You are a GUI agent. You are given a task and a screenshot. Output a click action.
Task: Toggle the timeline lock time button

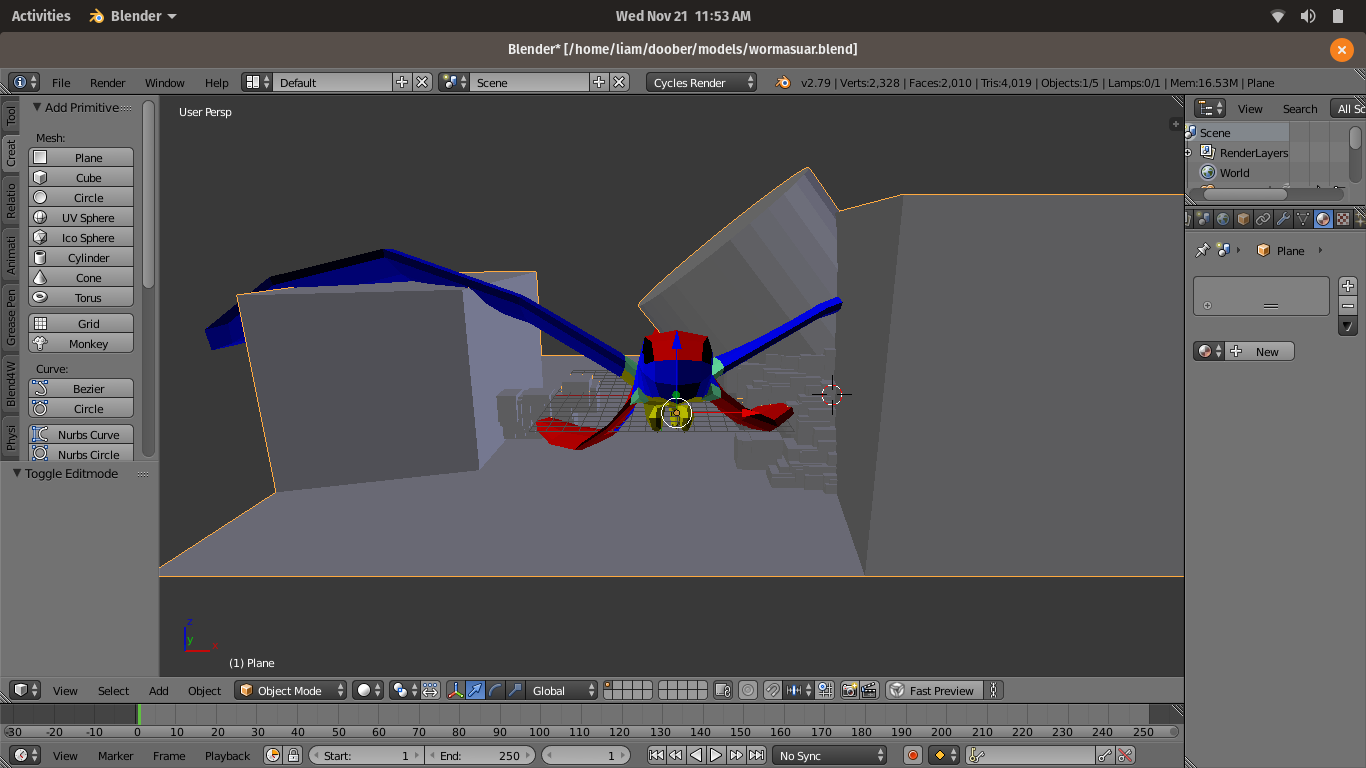point(293,756)
